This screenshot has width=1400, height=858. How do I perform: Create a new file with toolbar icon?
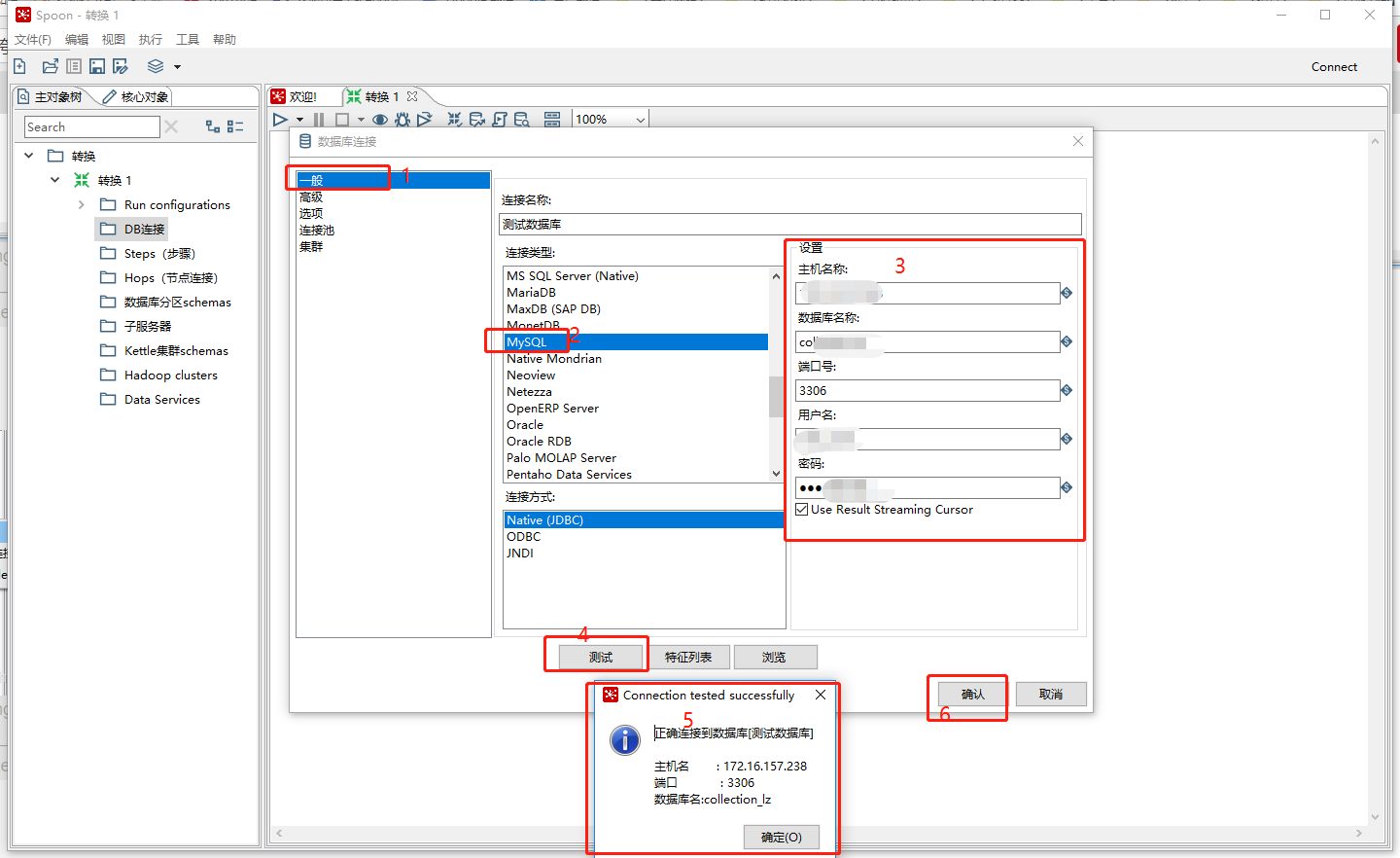(x=19, y=66)
